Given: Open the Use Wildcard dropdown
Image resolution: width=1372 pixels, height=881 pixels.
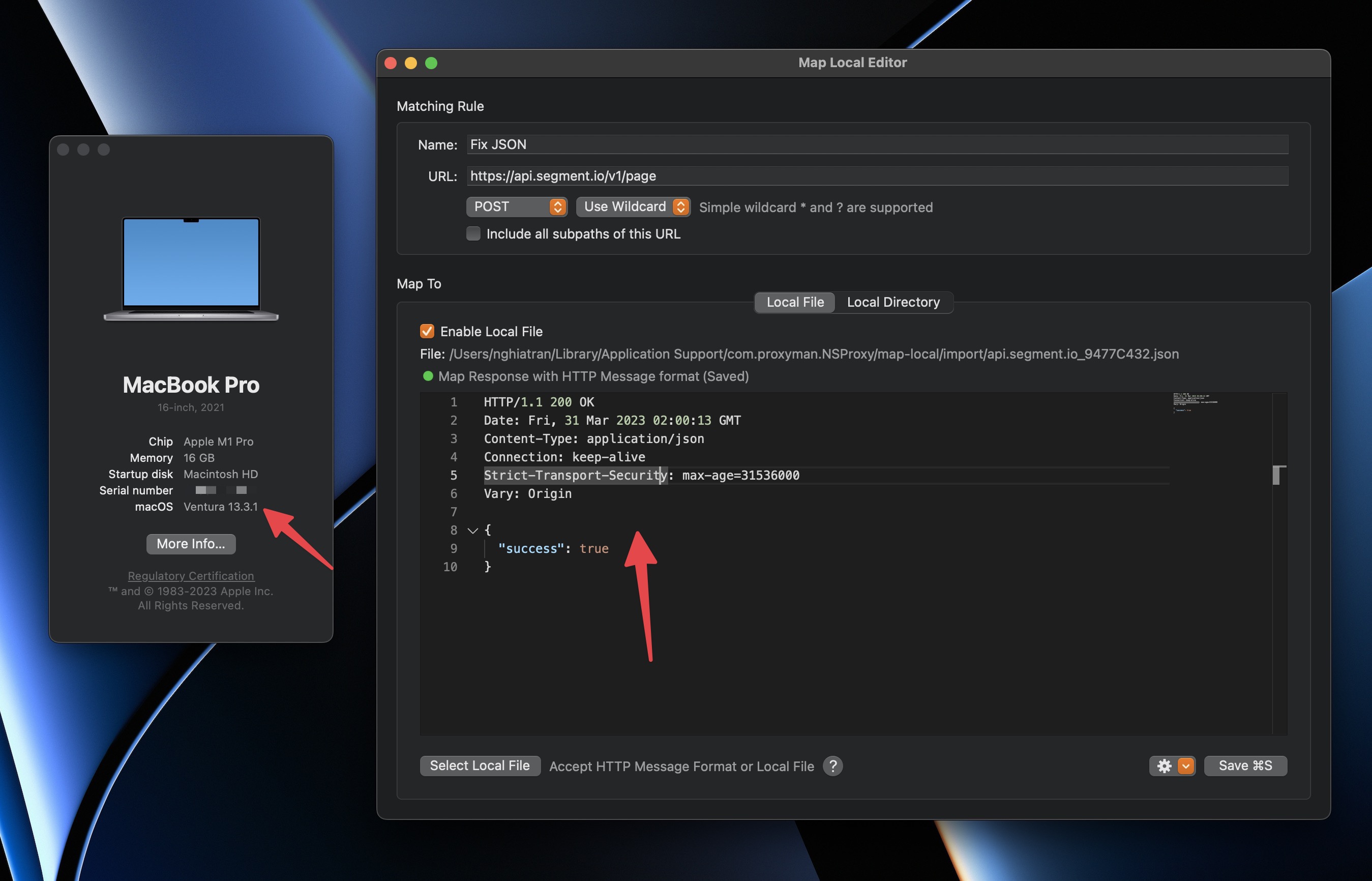Looking at the screenshot, I should click(633, 207).
